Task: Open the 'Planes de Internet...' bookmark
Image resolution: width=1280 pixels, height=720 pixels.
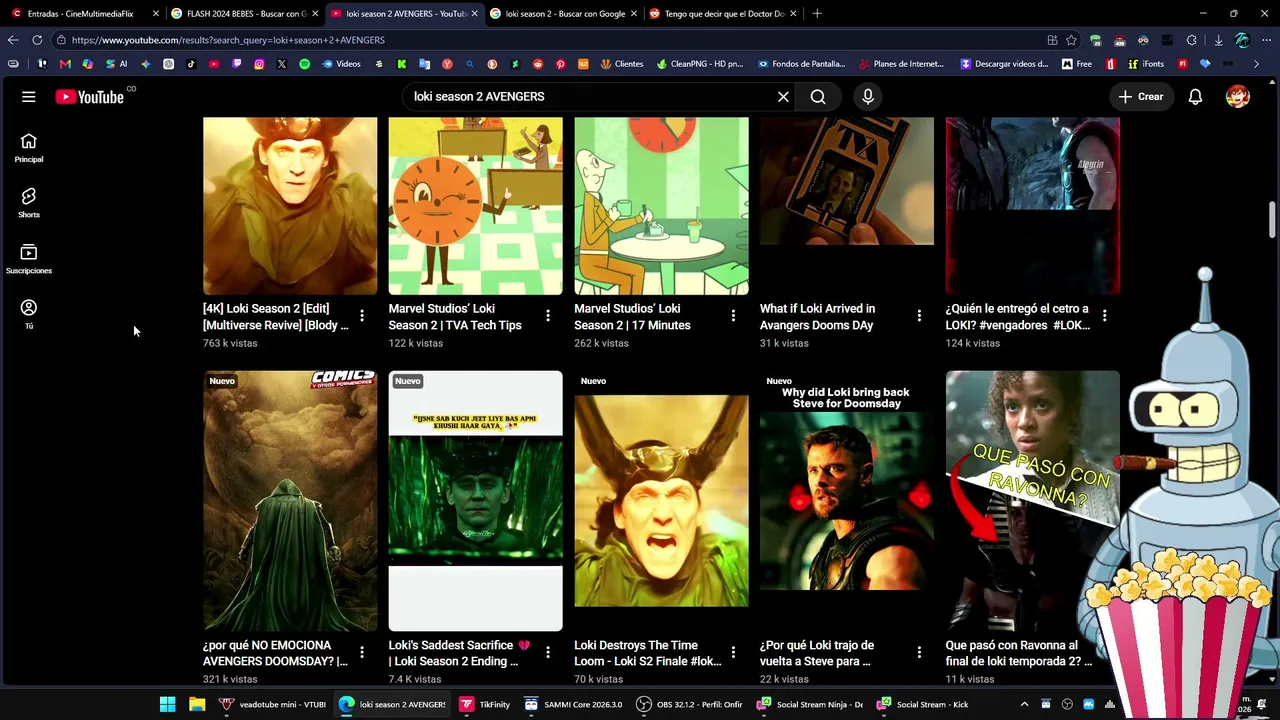Action: pos(902,64)
